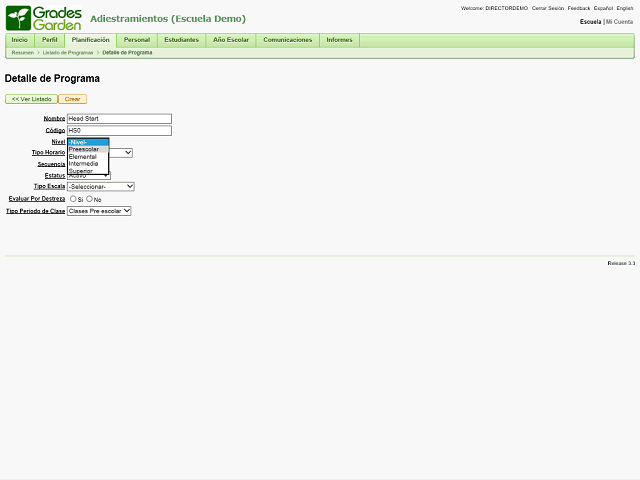Open the Personal tab
The width and height of the screenshot is (640, 480).
(137, 40)
